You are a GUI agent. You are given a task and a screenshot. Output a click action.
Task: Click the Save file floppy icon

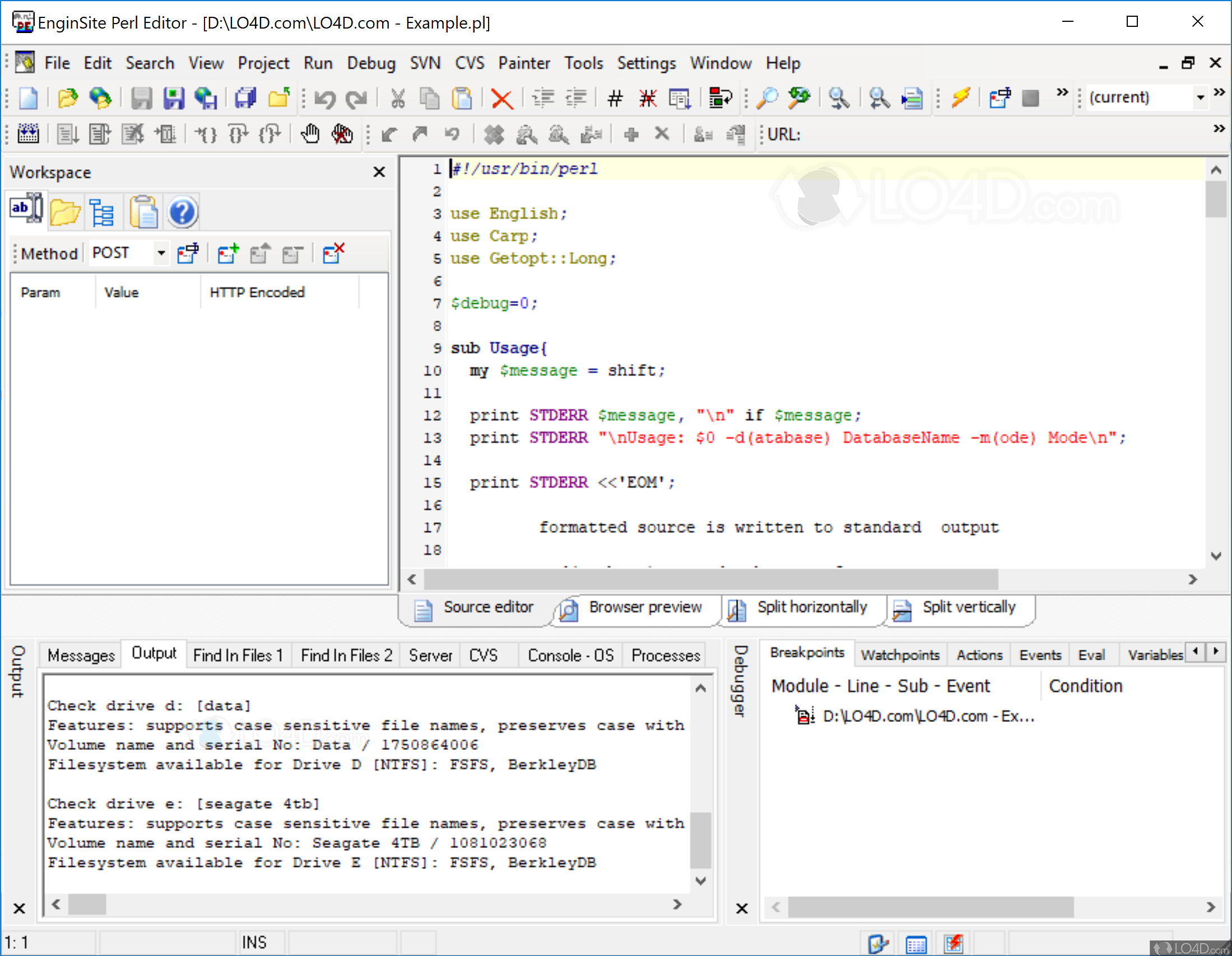[x=174, y=98]
